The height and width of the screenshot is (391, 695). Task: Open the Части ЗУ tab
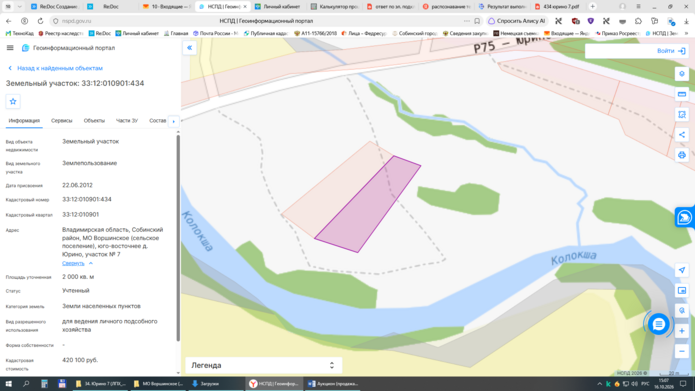pyautogui.click(x=127, y=121)
